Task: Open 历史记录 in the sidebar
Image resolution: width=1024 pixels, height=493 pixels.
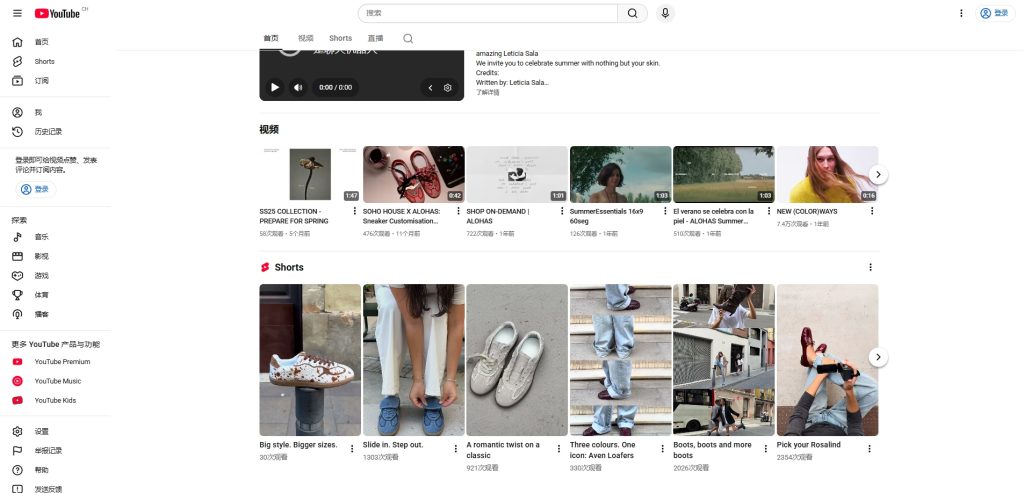Action: tap(48, 131)
